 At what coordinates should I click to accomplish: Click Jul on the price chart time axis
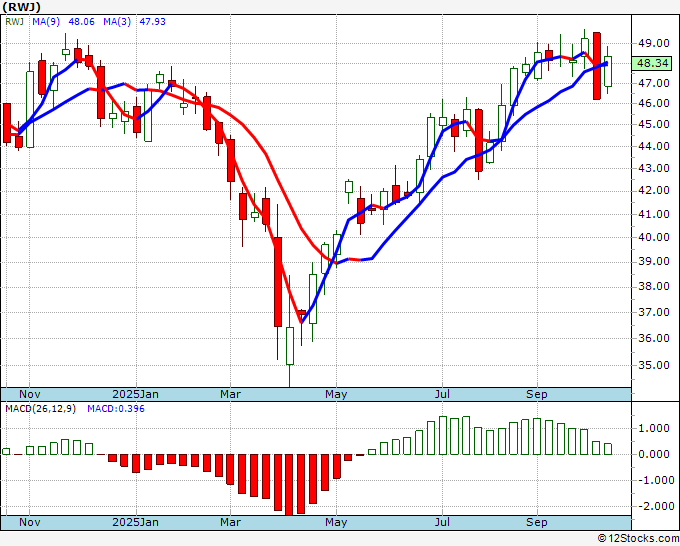(442, 394)
